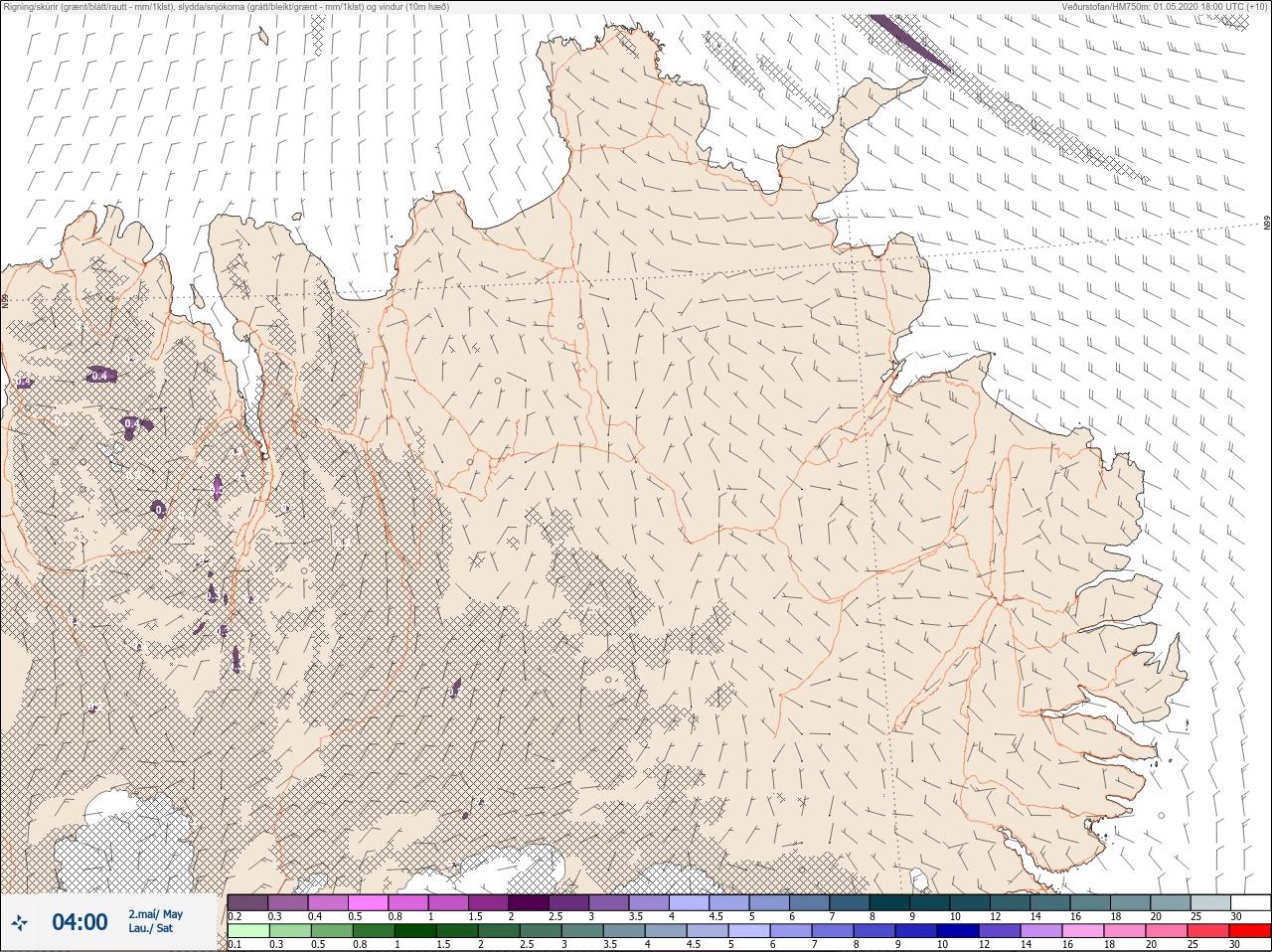The image size is (1272, 952).
Task: Select bright pink upper swatch between 0.5 and 0.8
Action: pos(369,902)
